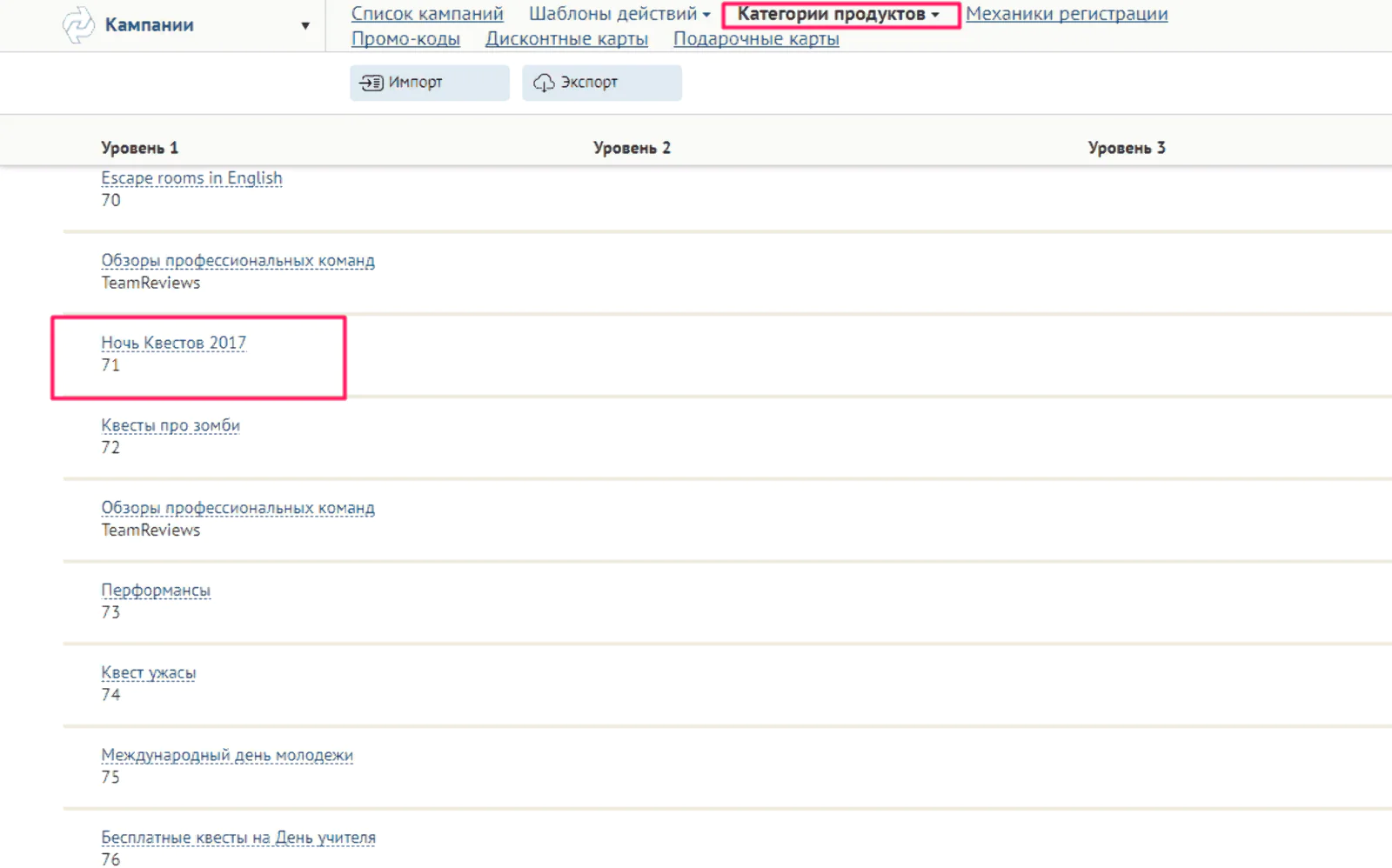Open the Квесты про зомби category
This screenshot has width=1392, height=868.
[171, 425]
